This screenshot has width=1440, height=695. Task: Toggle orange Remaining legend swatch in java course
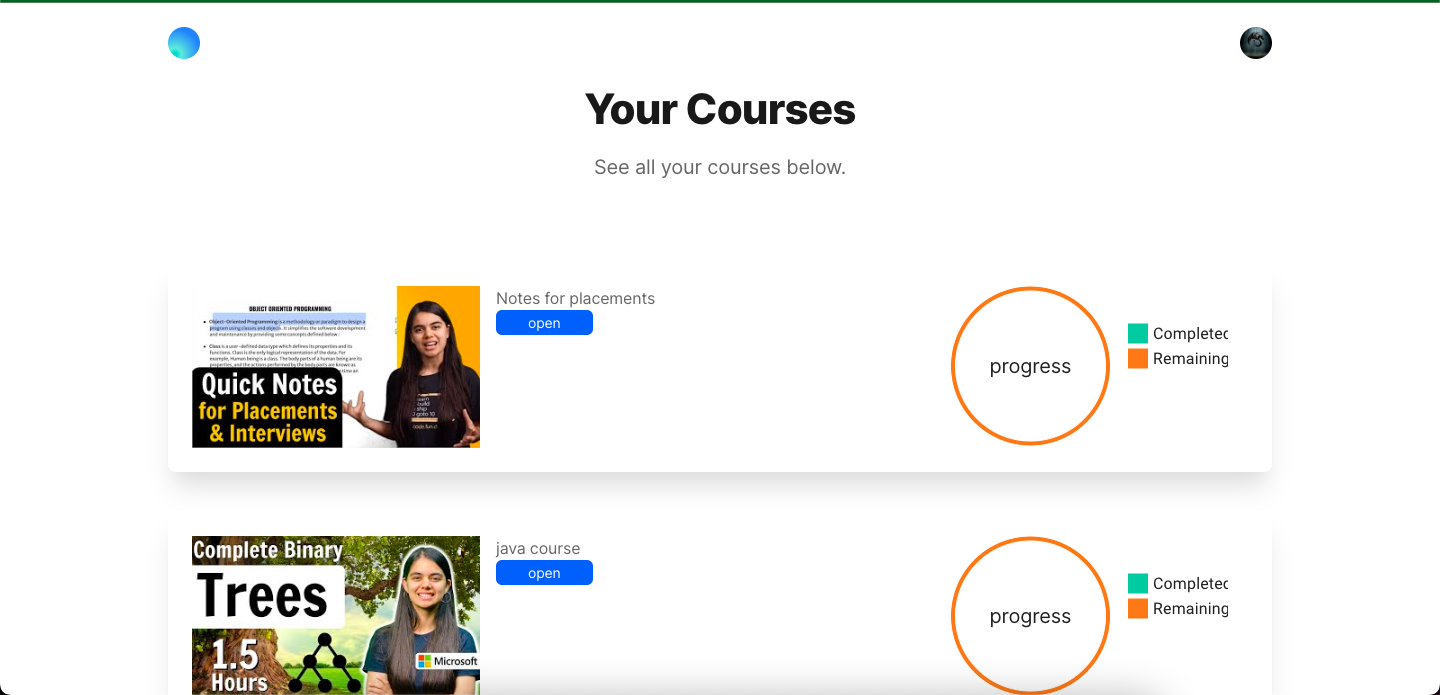(x=1138, y=608)
